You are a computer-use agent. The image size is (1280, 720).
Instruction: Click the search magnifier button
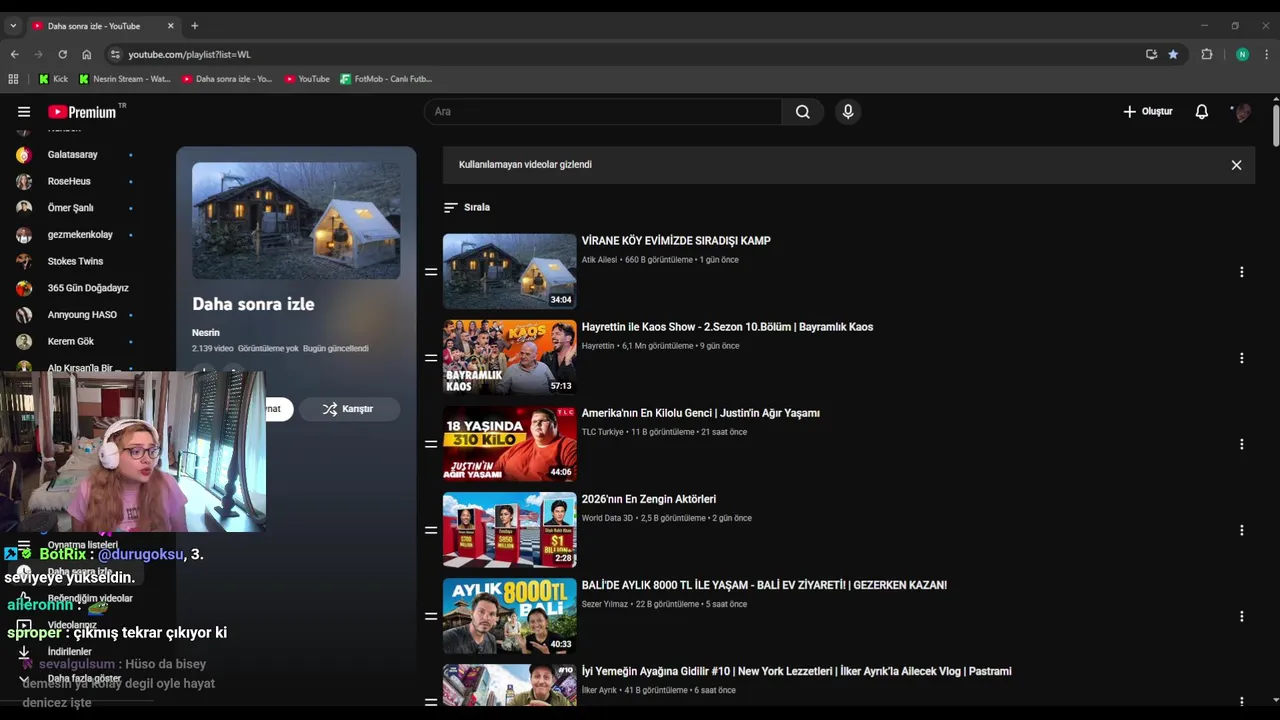tap(802, 112)
